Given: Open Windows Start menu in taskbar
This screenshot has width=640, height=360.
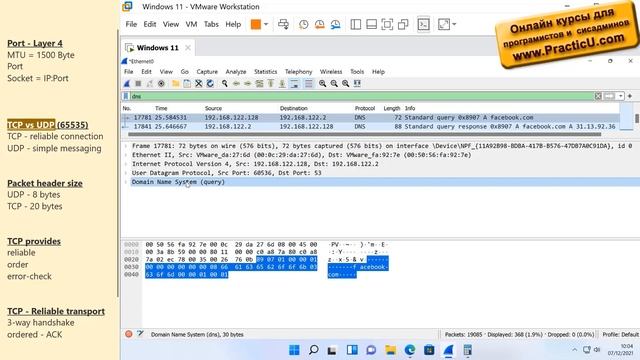Looking at the screenshot, I should click(294, 350).
